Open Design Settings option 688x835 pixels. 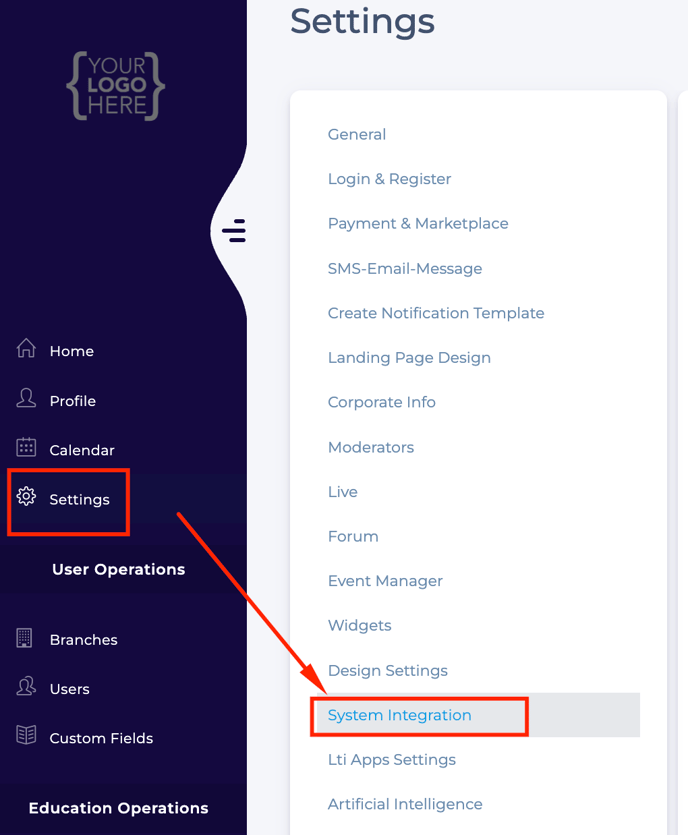[388, 670]
